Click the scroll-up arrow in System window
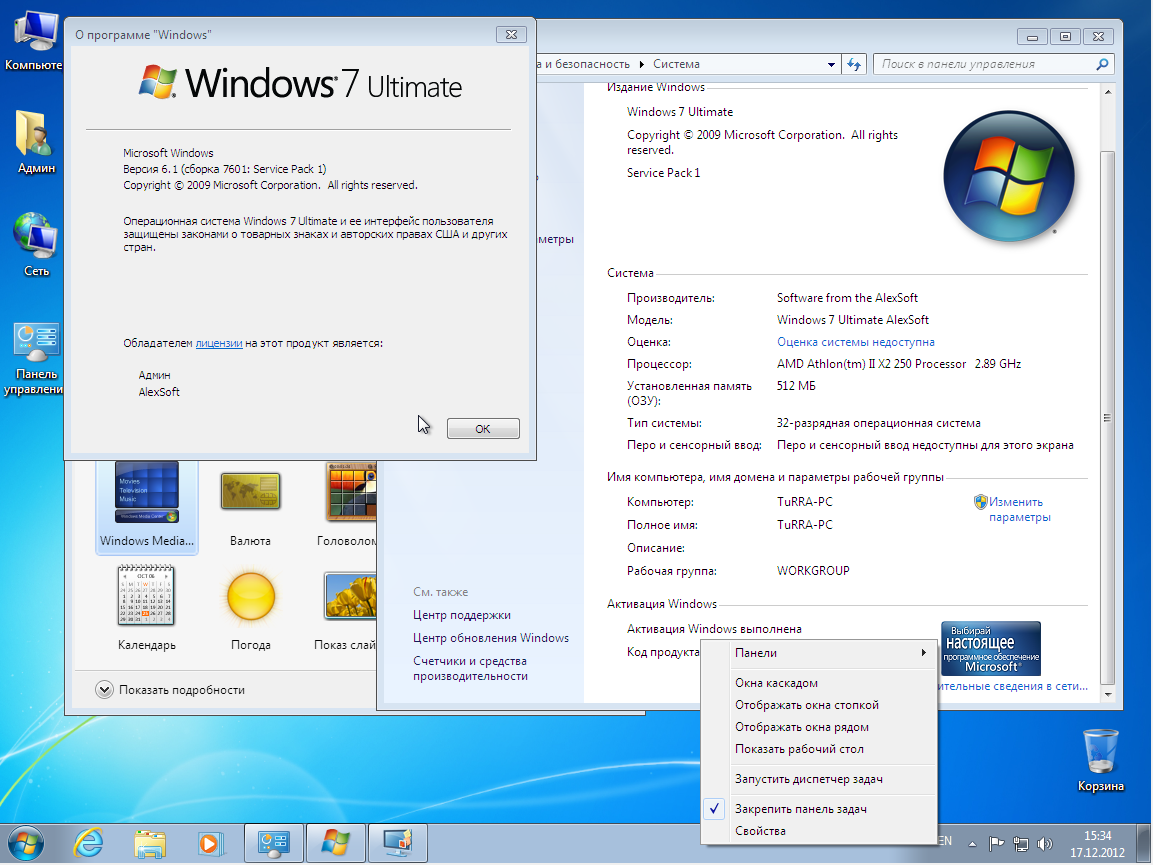 pos(1107,92)
